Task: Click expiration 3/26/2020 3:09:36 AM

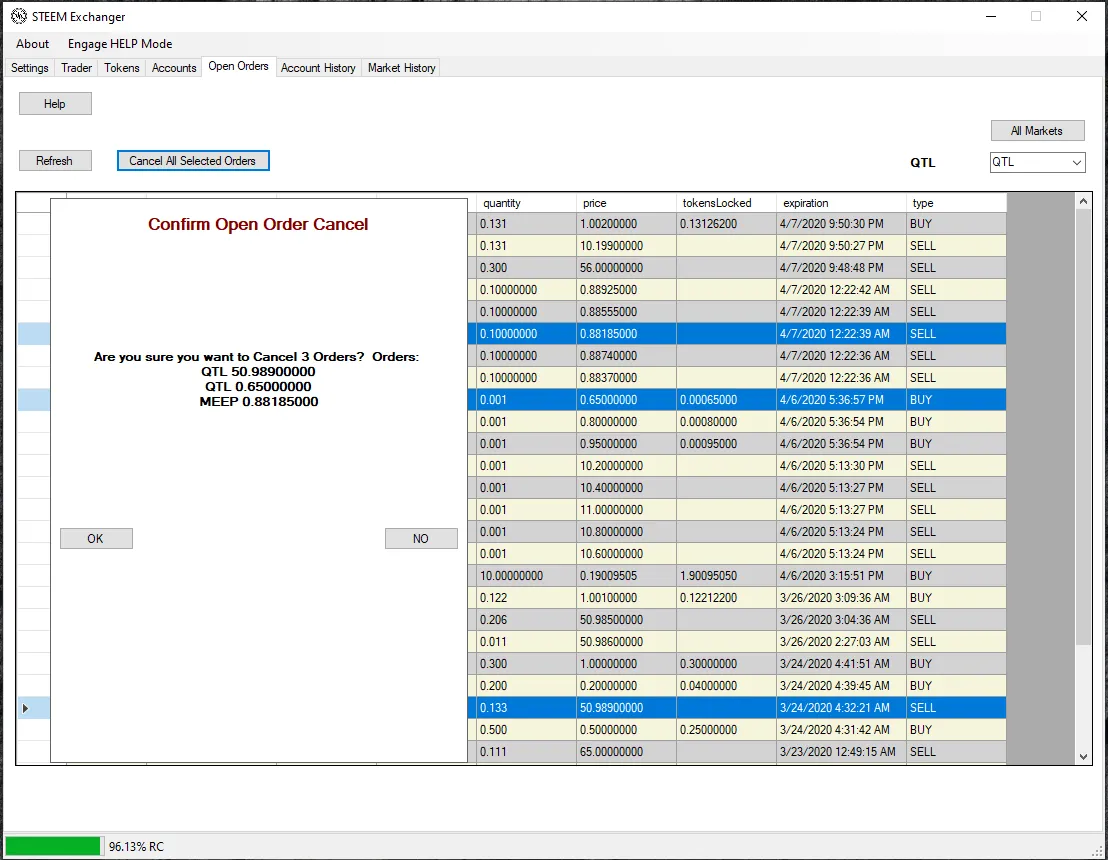Action: pyautogui.click(x=842, y=598)
